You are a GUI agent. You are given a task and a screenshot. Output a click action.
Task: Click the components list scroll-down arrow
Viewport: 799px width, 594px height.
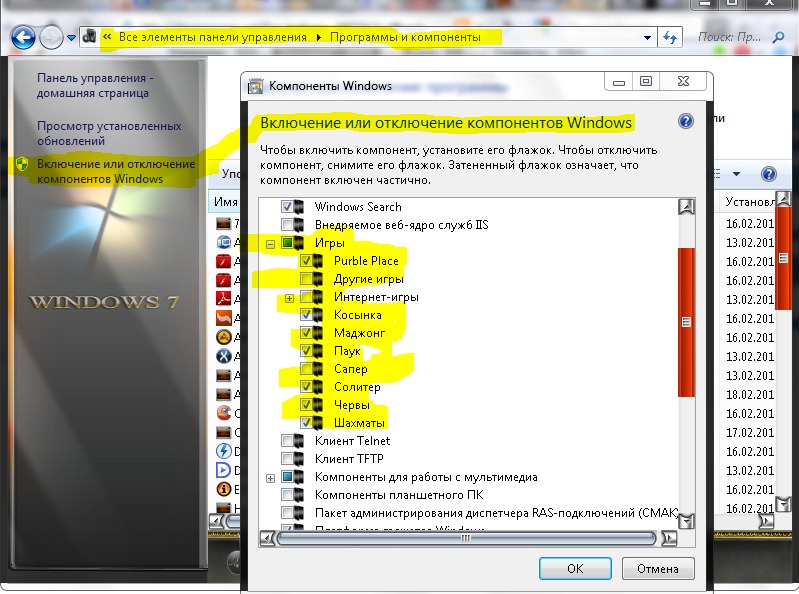686,521
